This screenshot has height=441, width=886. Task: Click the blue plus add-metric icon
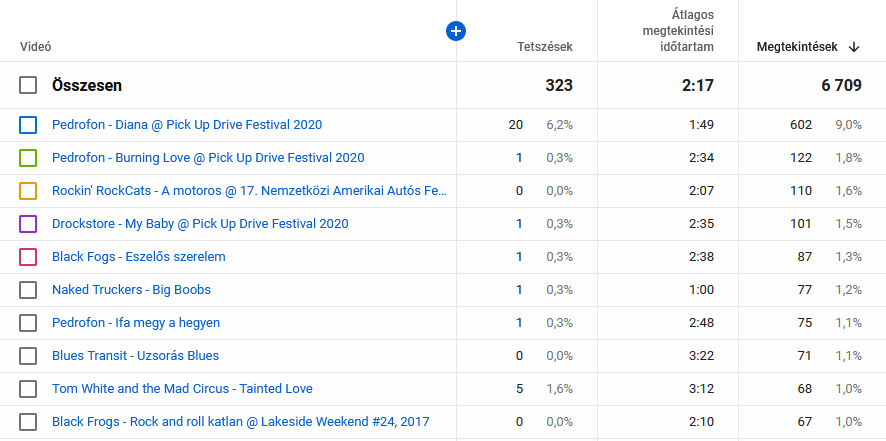tap(456, 32)
